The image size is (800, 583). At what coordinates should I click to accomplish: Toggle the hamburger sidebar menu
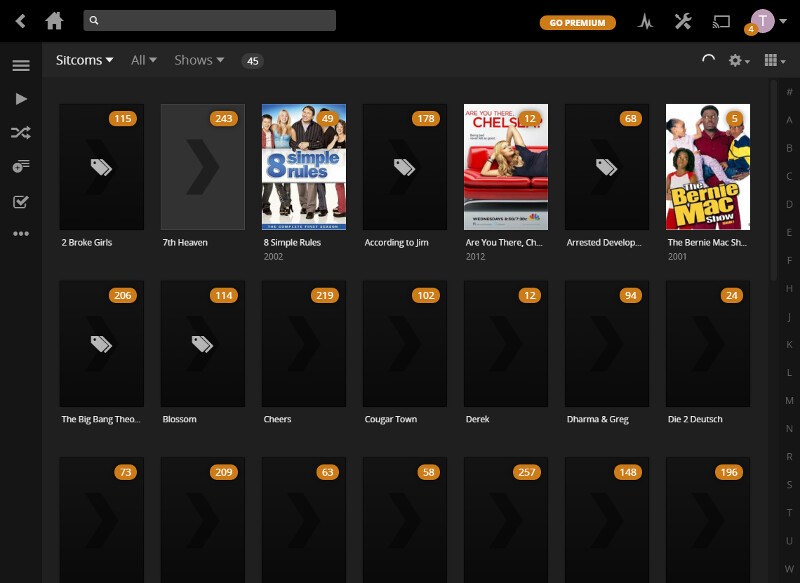[21, 65]
